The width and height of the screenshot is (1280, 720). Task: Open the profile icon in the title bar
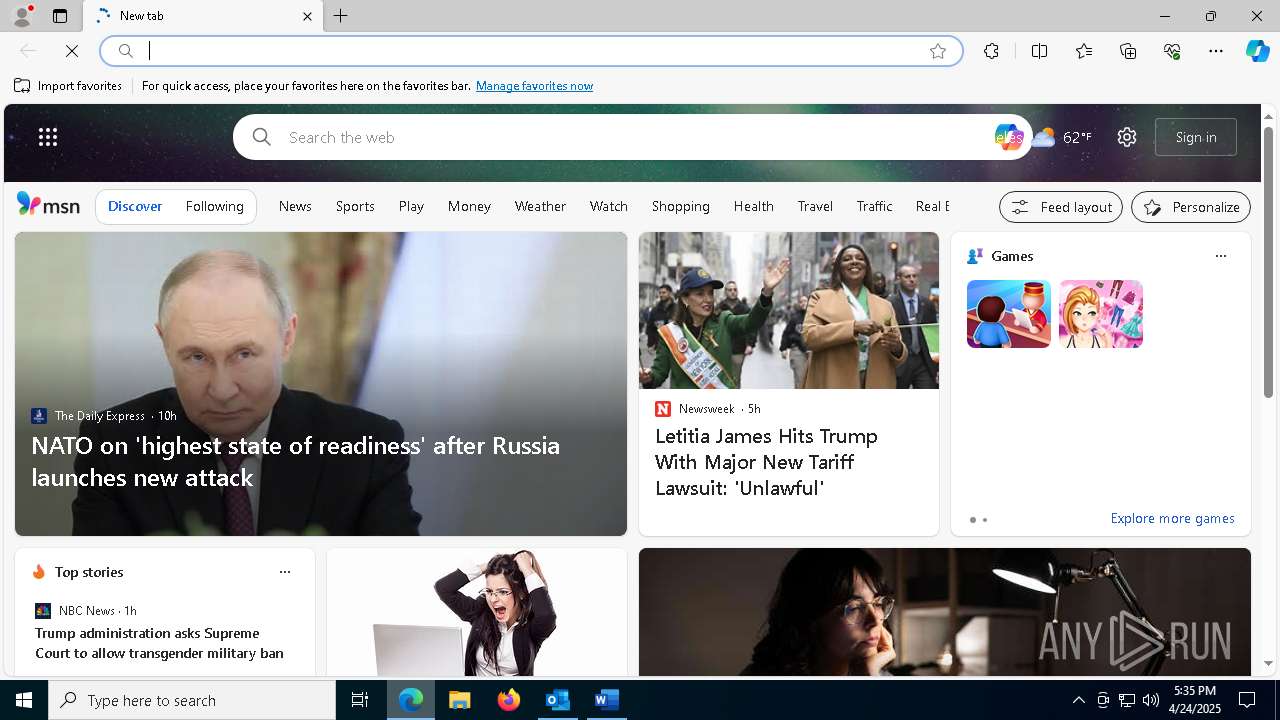(21, 16)
